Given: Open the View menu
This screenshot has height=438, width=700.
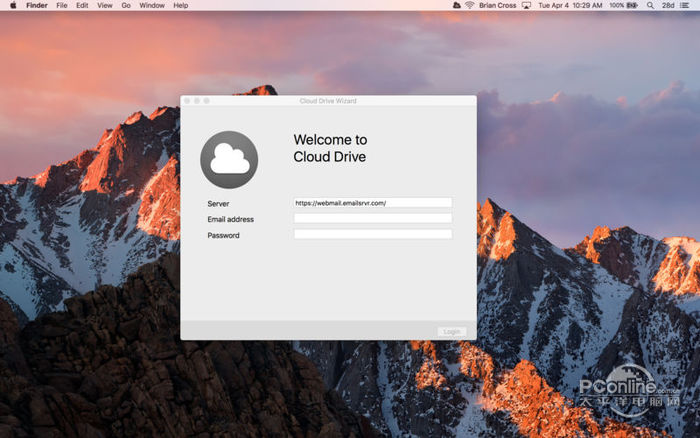Looking at the screenshot, I should [104, 5].
